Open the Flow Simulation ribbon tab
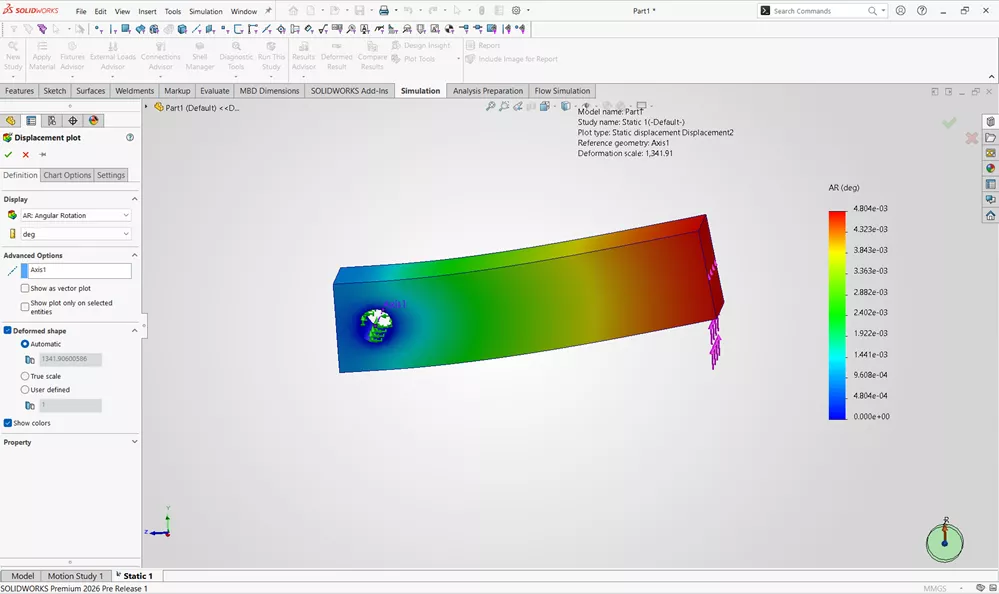The height and width of the screenshot is (594, 999). pos(562,91)
